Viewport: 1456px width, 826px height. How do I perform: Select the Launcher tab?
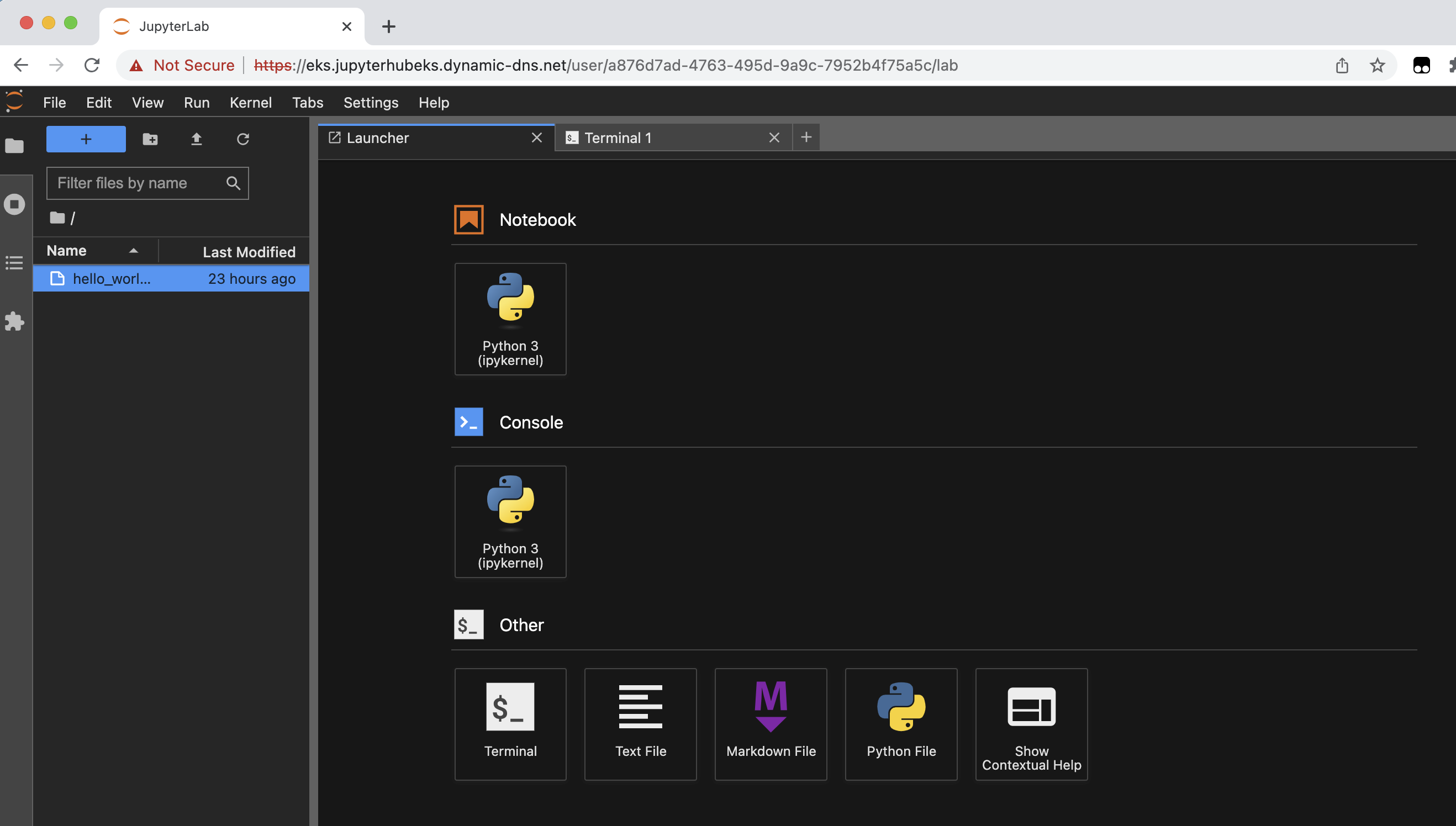pos(436,137)
